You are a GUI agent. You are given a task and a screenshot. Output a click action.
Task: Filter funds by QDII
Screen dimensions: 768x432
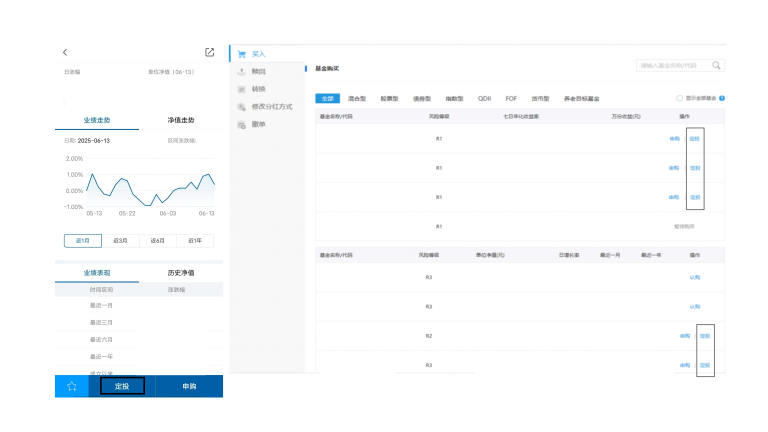[484, 98]
